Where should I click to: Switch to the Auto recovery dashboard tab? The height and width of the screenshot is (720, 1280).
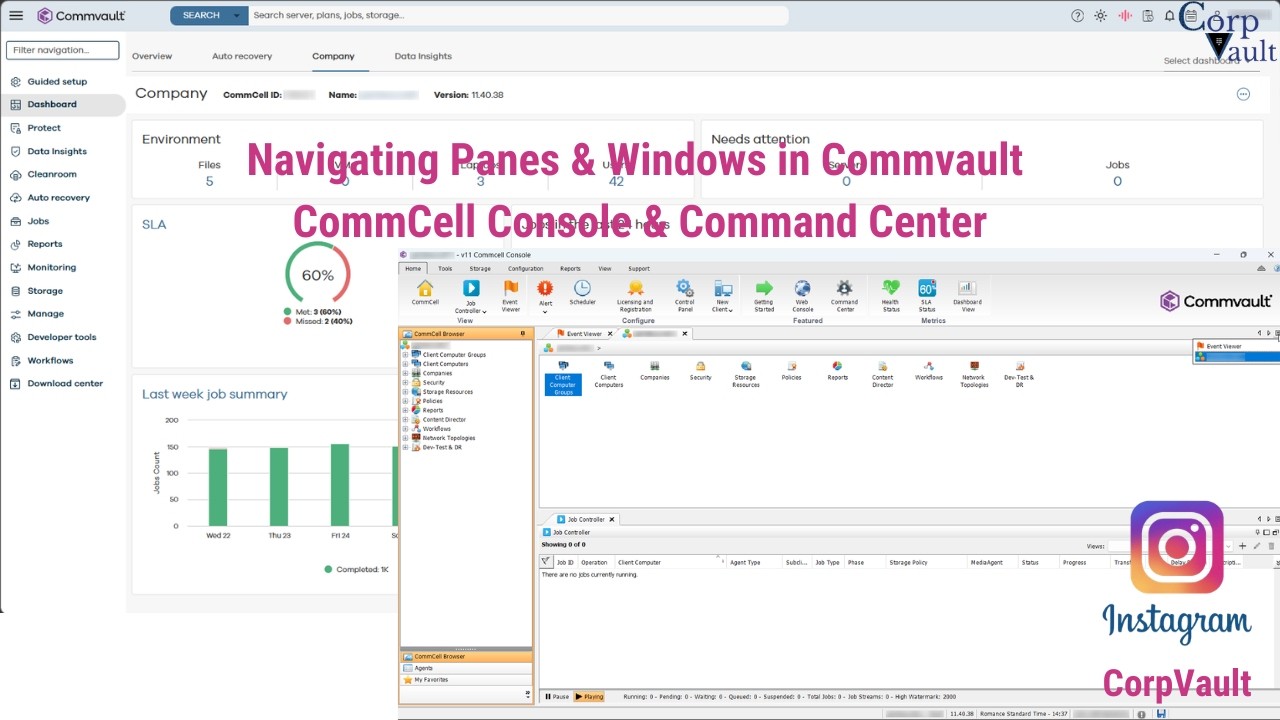coord(242,56)
